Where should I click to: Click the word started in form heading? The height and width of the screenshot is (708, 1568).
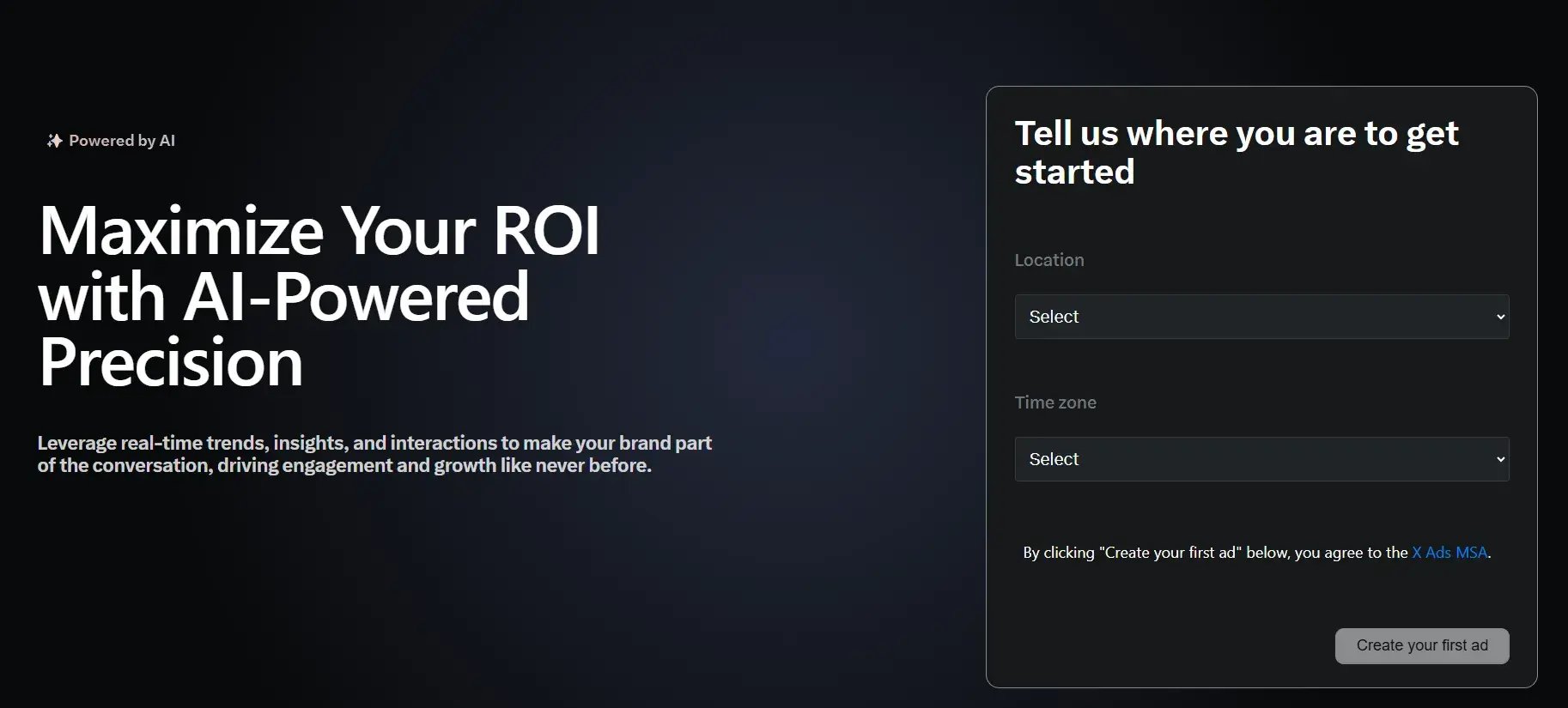(x=1074, y=172)
